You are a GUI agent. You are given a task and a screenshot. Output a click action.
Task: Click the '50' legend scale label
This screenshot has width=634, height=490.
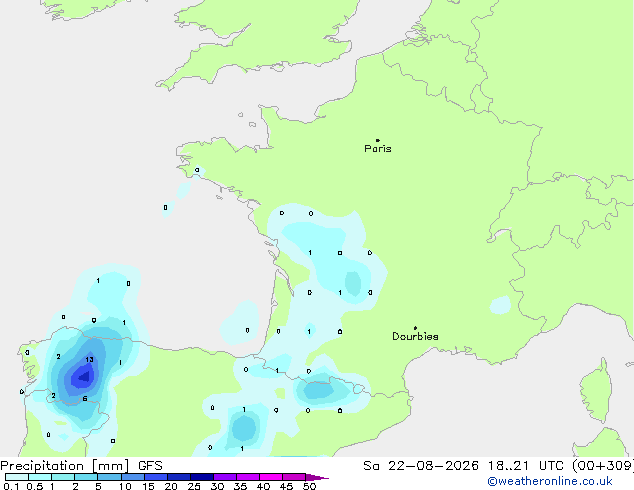[x=309, y=486]
